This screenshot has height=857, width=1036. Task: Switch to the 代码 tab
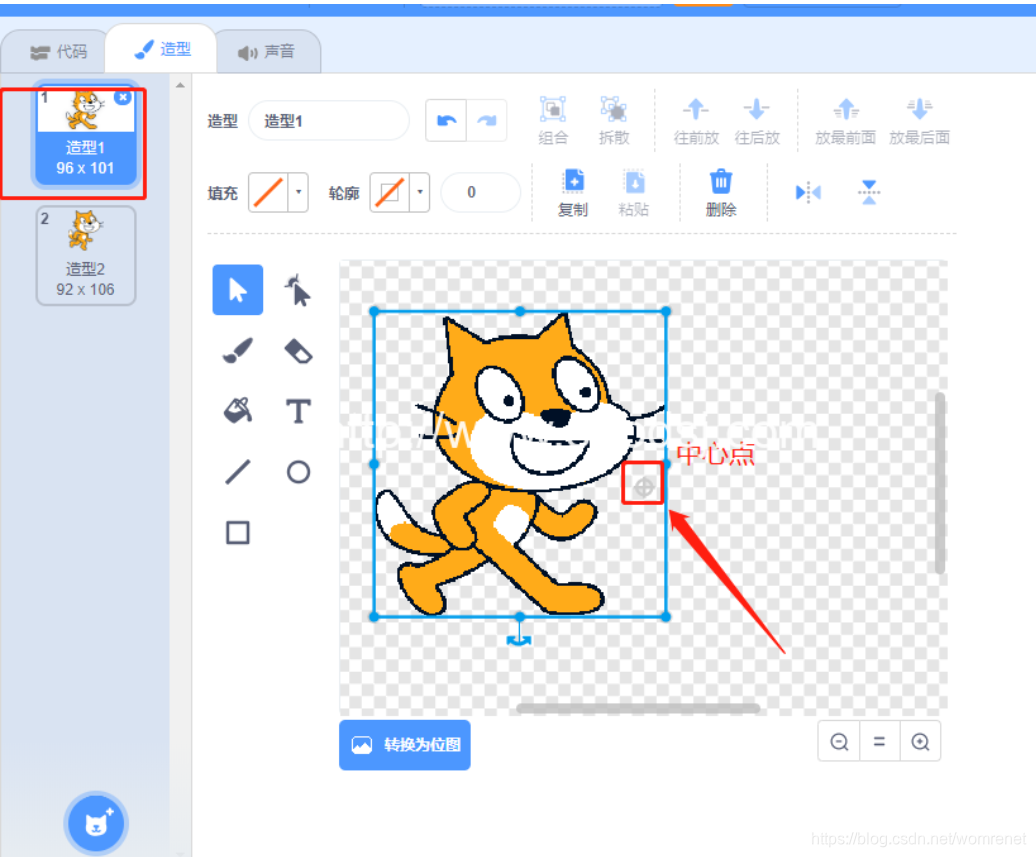coord(59,52)
